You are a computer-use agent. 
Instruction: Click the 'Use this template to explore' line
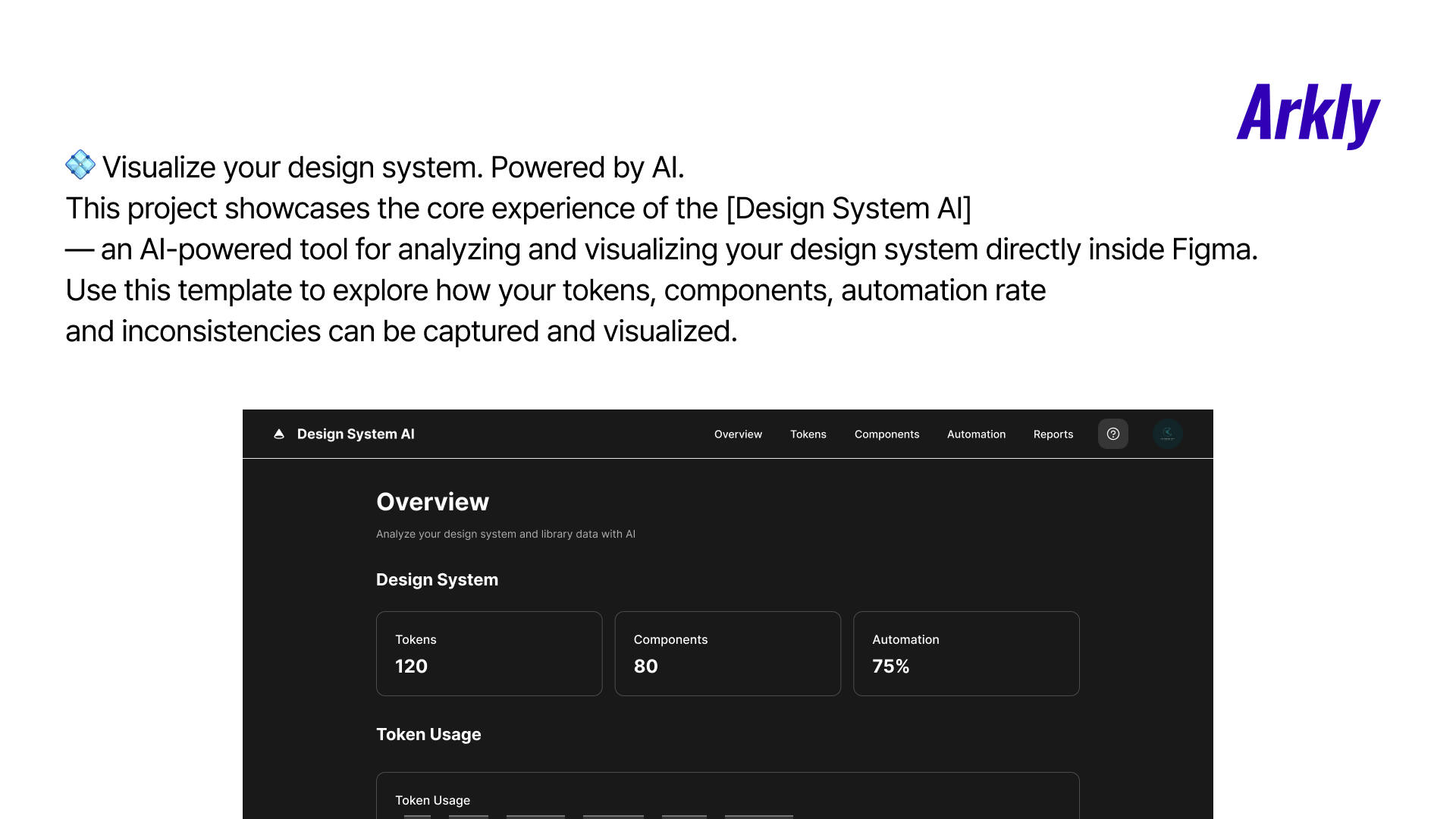pos(555,290)
